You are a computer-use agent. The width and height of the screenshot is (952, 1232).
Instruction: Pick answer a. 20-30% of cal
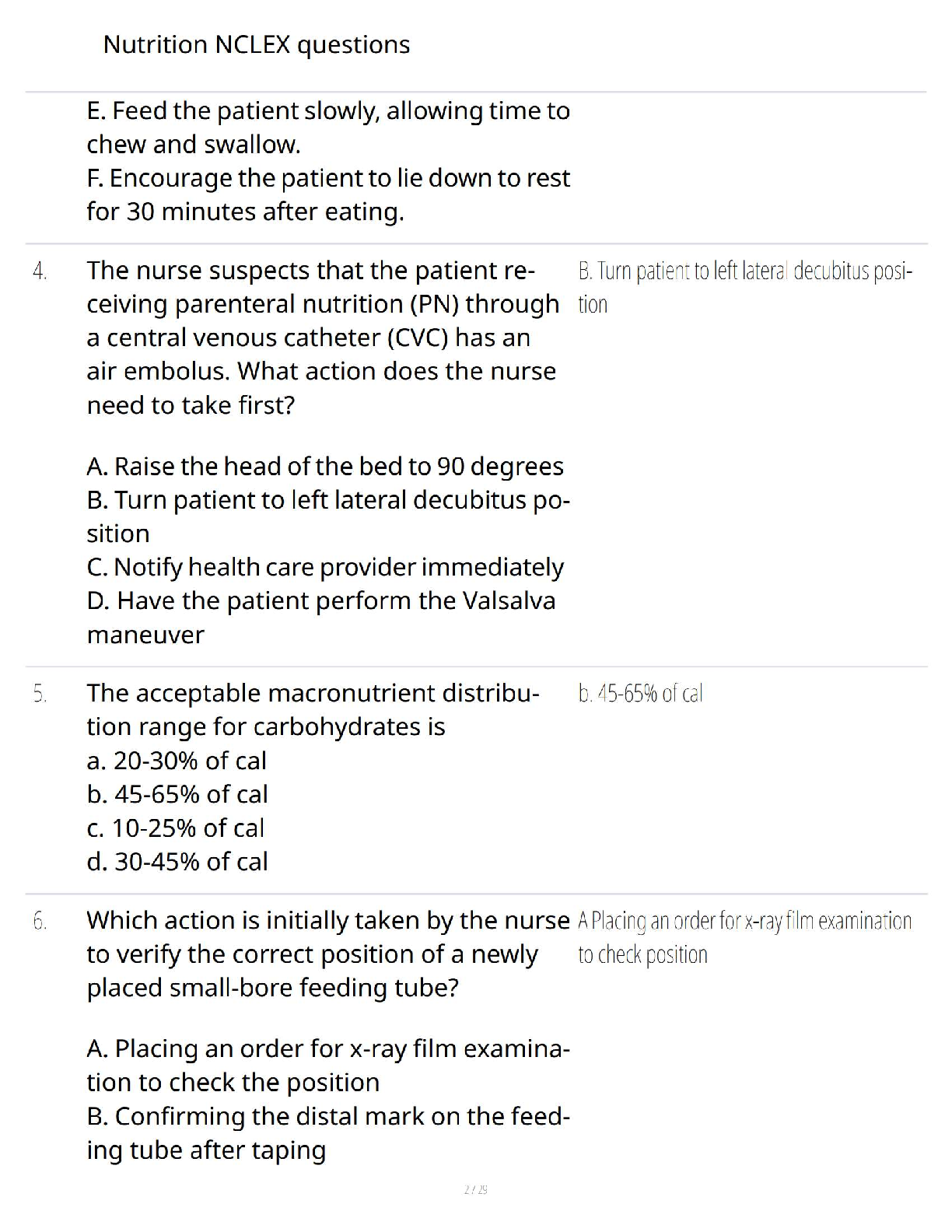pos(177,761)
